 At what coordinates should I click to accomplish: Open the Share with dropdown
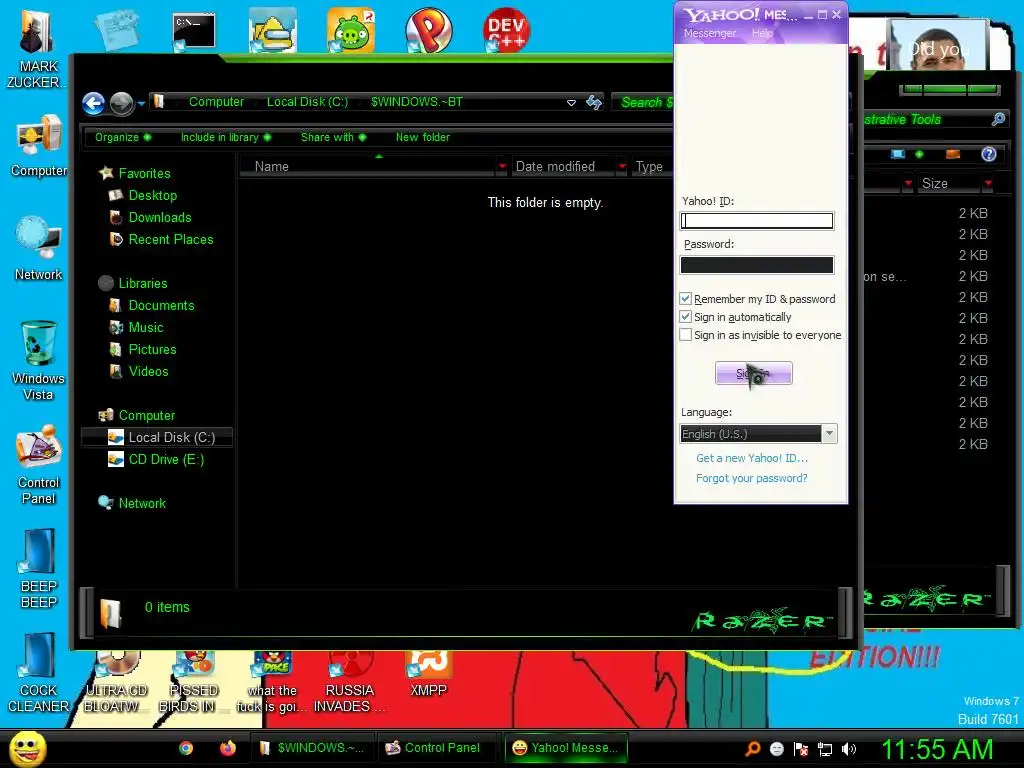coord(333,137)
